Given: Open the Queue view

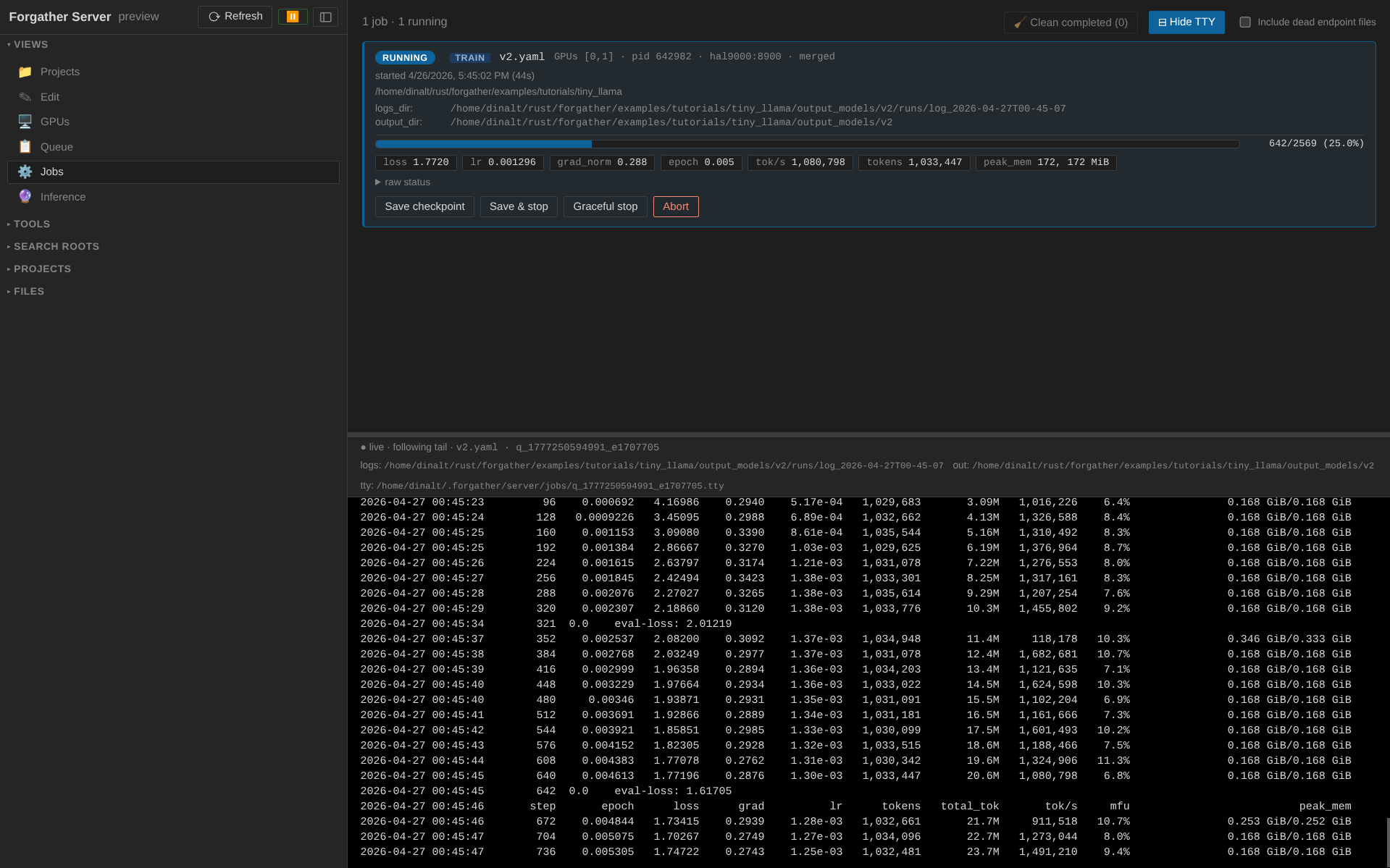Looking at the screenshot, I should click(x=173, y=147).
